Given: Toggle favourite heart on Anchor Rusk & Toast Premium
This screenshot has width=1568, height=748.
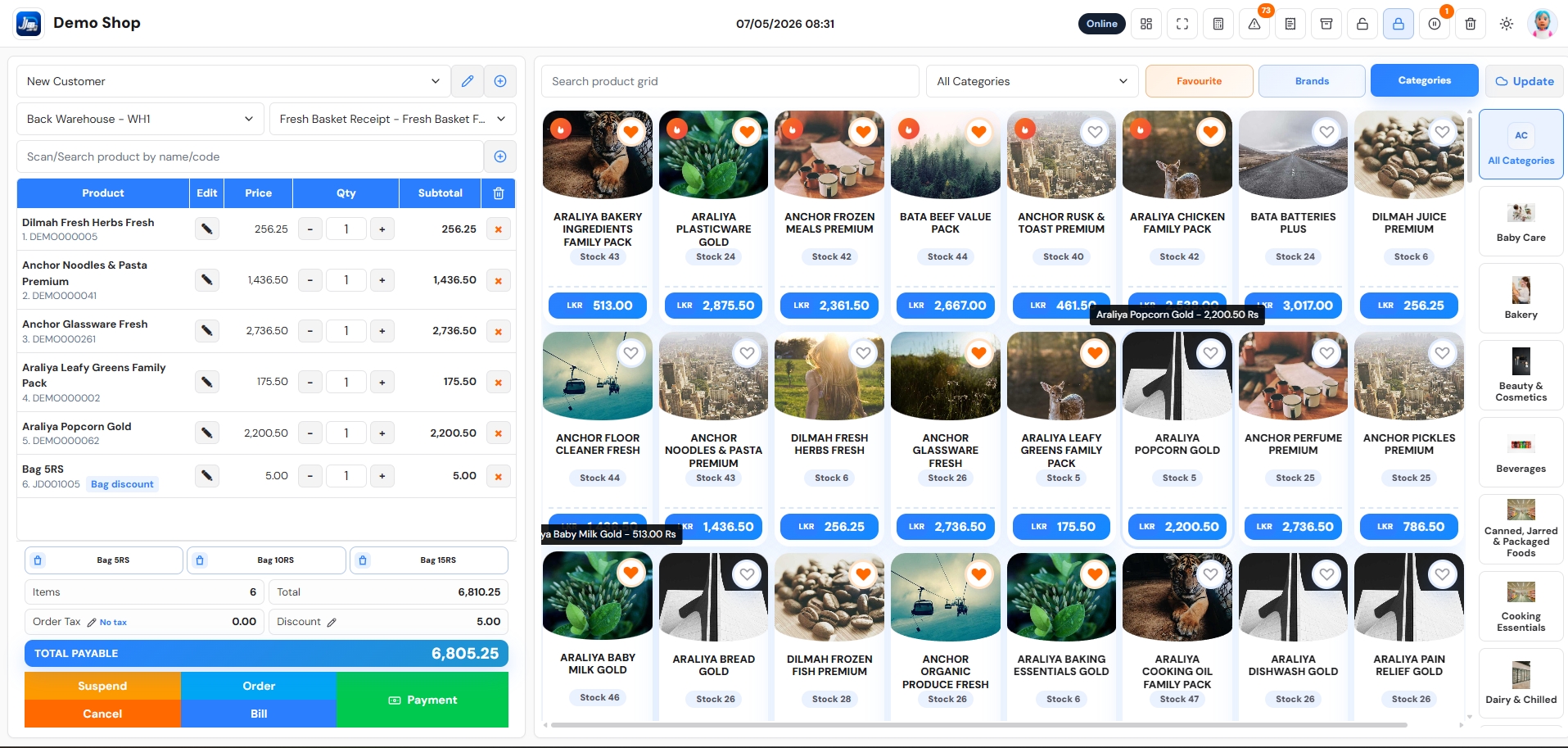Looking at the screenshot, I should click(x=1095, y=132).
